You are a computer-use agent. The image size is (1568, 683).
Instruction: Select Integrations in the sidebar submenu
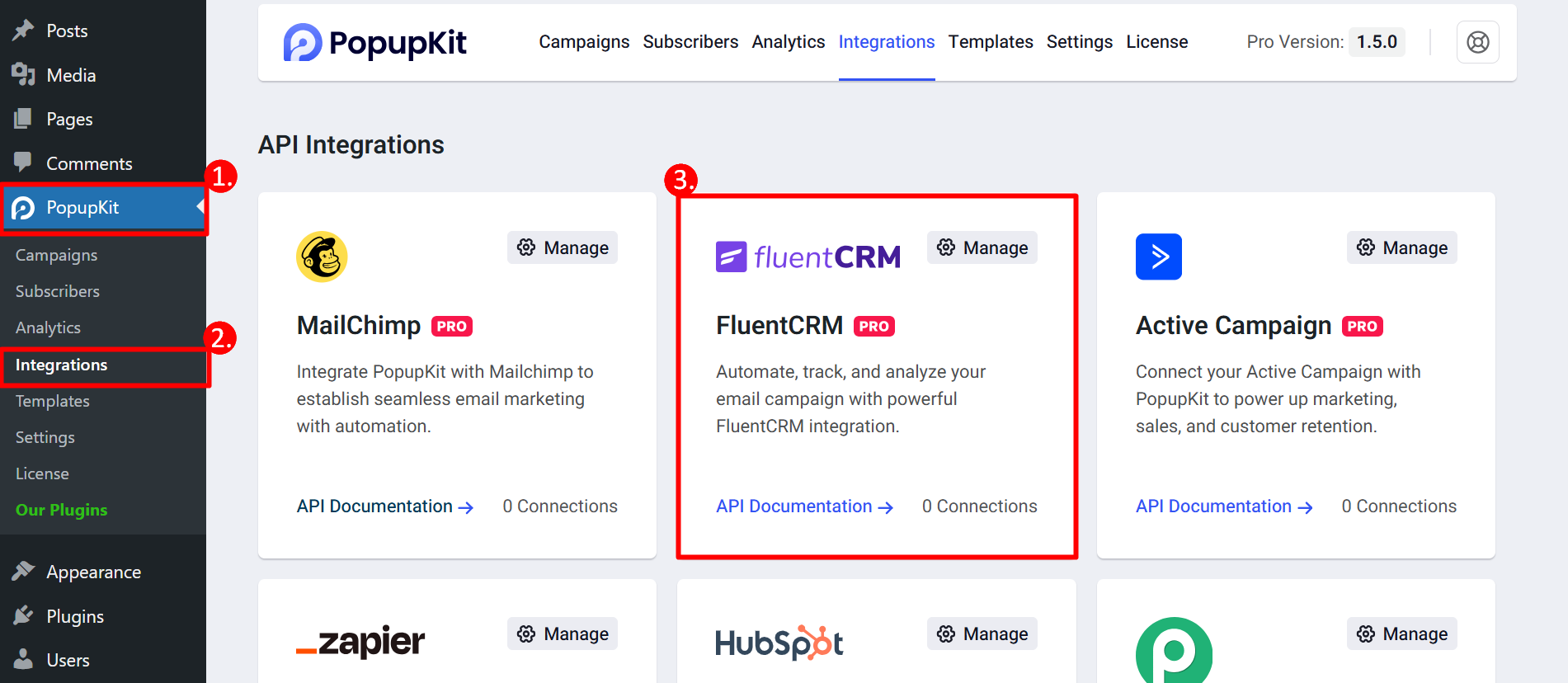(62, 365)
